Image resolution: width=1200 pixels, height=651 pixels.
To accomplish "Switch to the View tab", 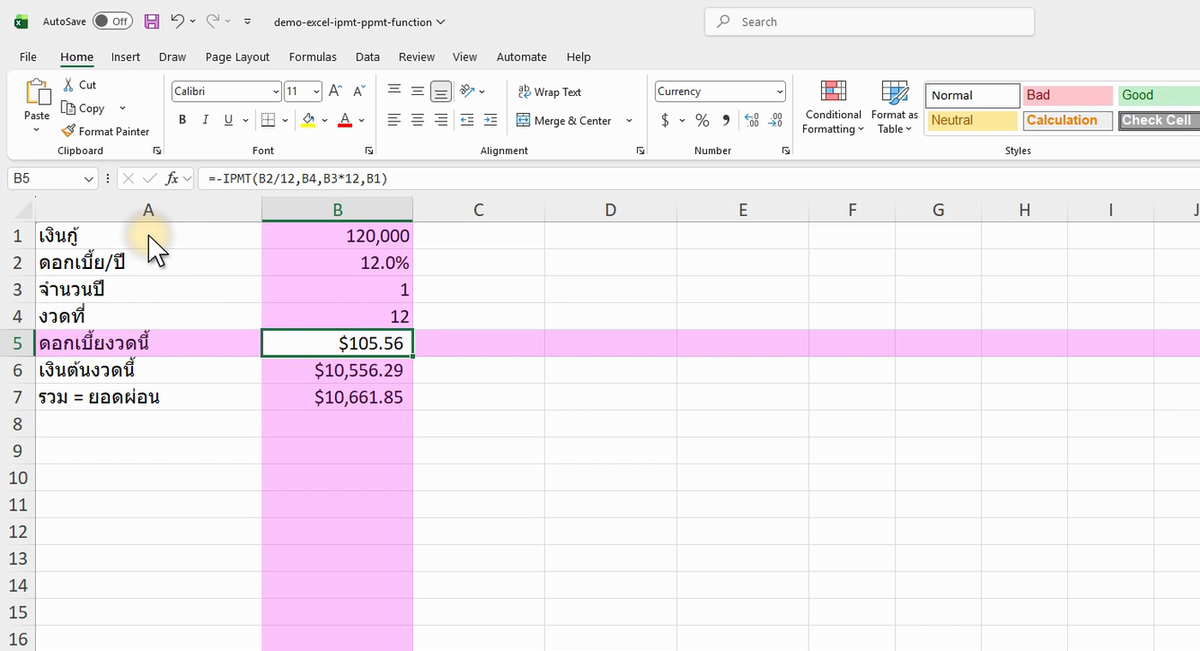I will 465,57.
